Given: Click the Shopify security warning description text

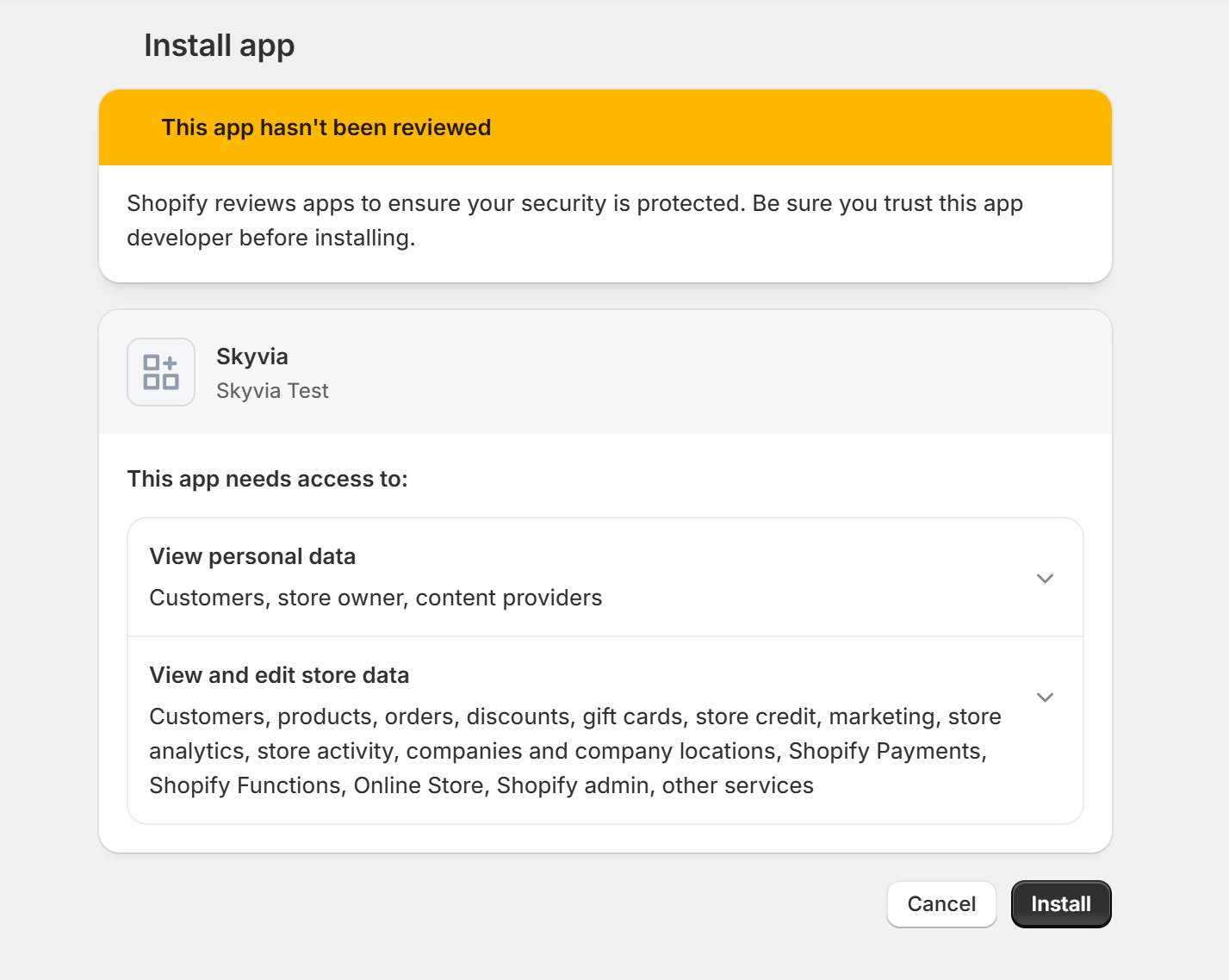Looking at the screenshot, I should tap(574, 220).
